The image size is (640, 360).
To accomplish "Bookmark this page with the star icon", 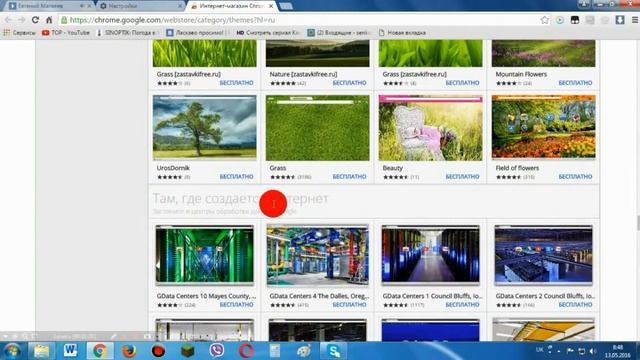I will click(x=544, y=20).
